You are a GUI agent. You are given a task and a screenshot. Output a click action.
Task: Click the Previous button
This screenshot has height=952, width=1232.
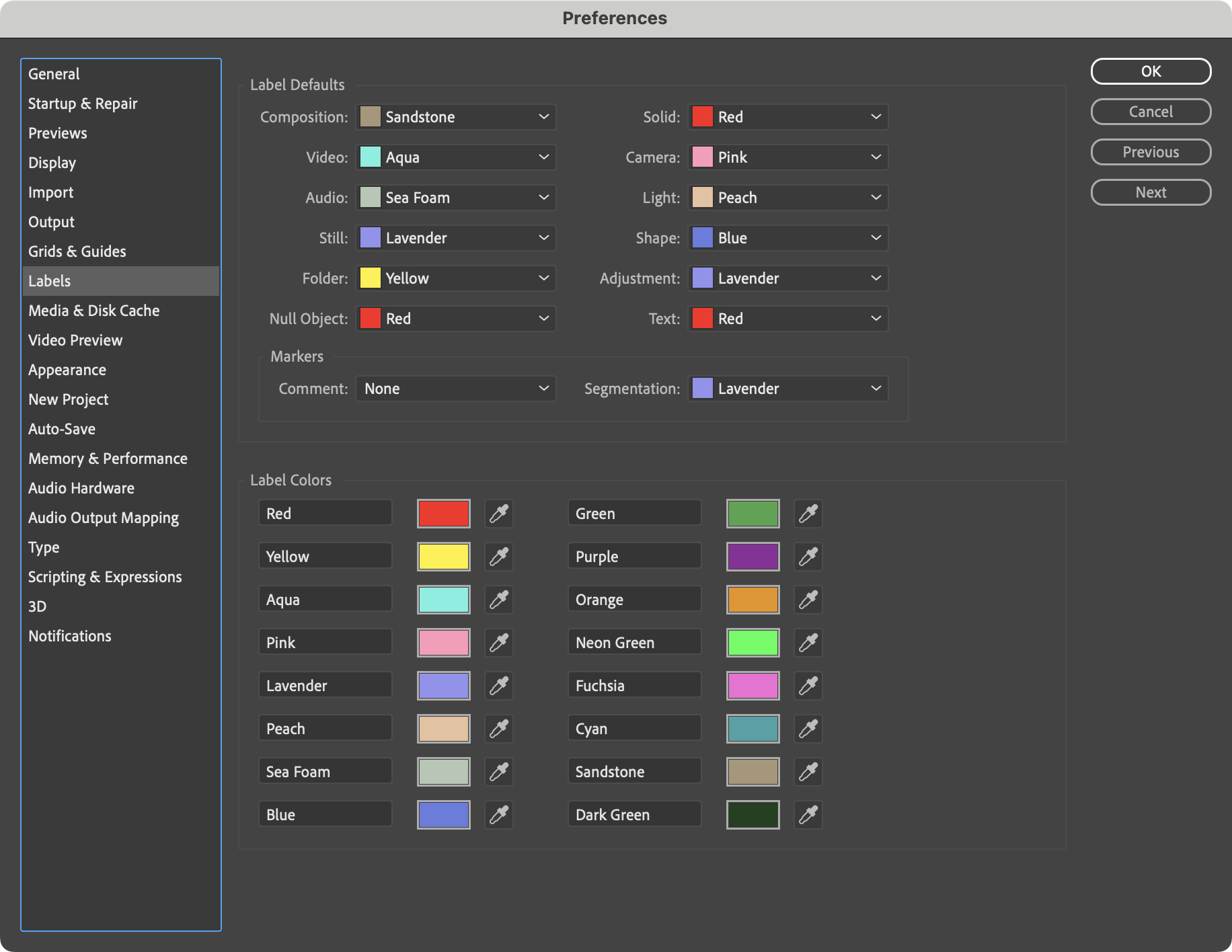[1150, 152]
